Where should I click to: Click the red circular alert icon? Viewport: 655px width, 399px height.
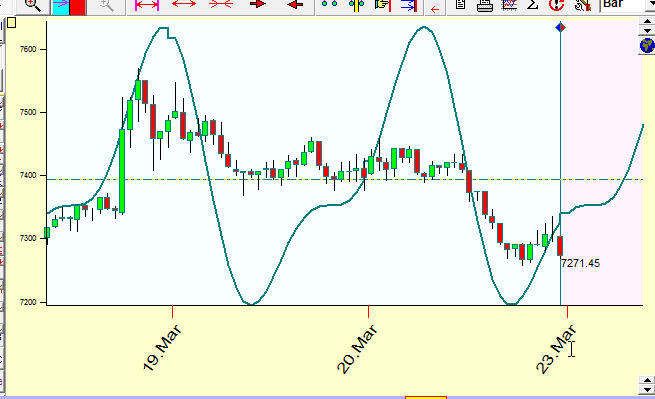click(x=556, y=5)
